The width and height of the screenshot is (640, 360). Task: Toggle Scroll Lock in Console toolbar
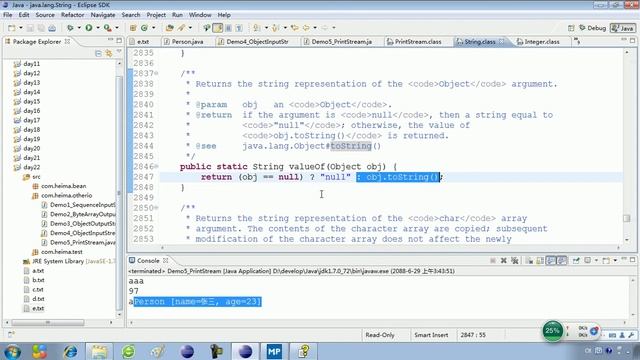[540, 260]
